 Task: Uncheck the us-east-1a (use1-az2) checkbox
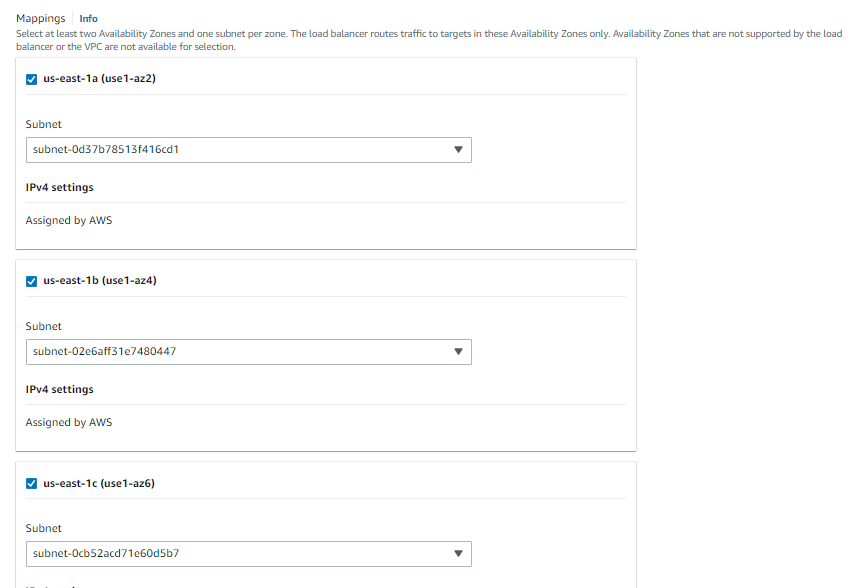click(x=31, y=79)
